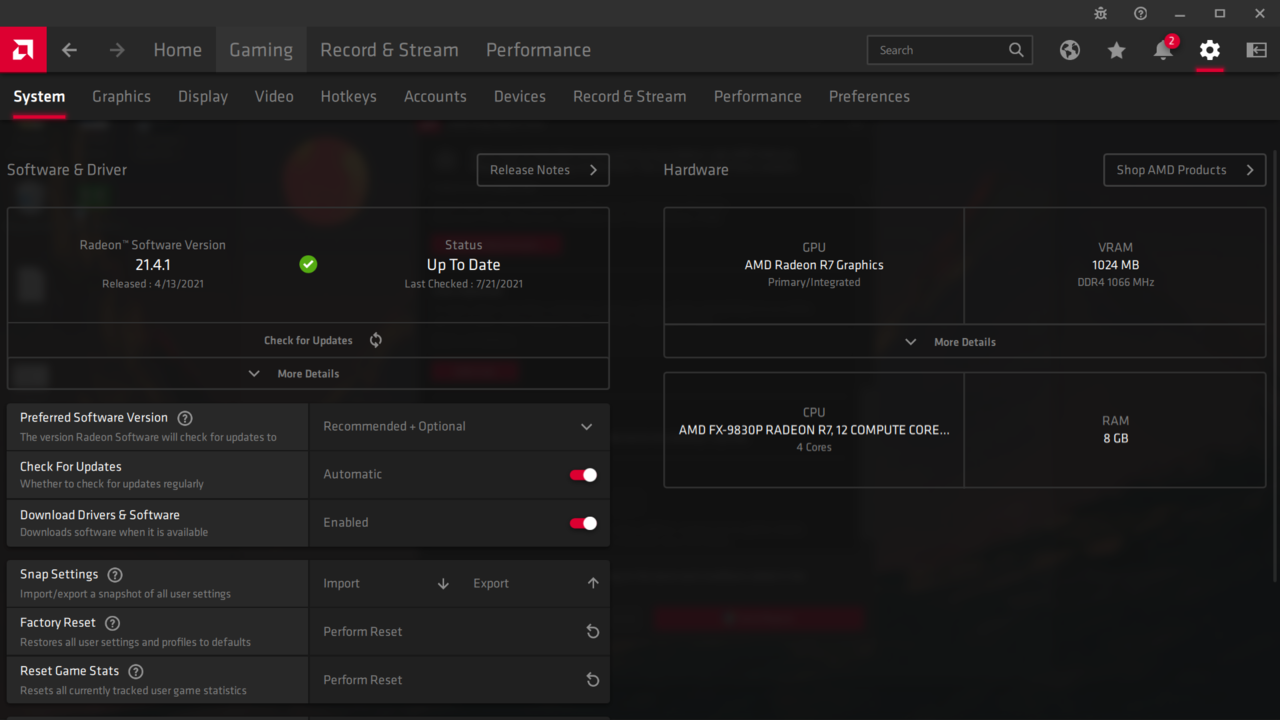Screen dimensions: 1280x720
Task: Select the Record & Stream settings sub-tab
Action: pyautogui.click(x=629, y=96)
